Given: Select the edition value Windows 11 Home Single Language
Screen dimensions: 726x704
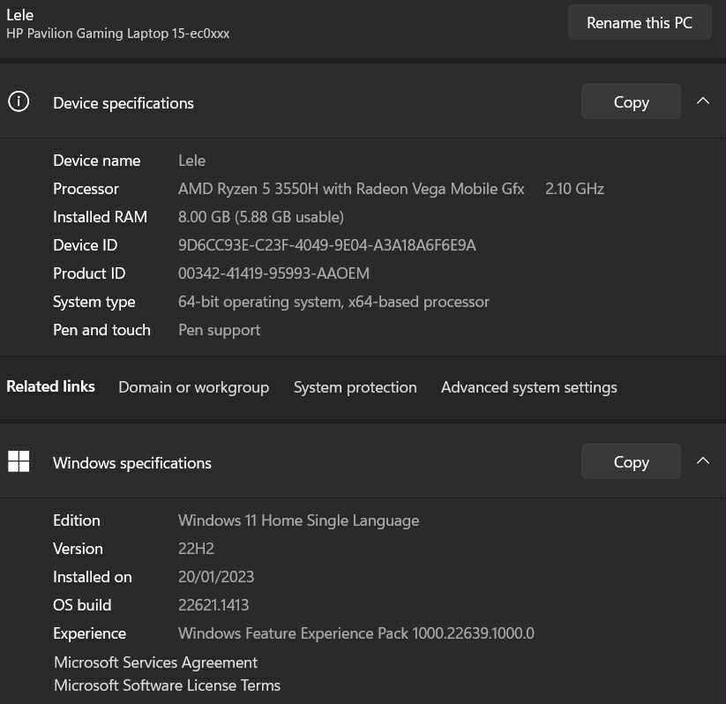Looking at the screenshot, I should (299, 520).
